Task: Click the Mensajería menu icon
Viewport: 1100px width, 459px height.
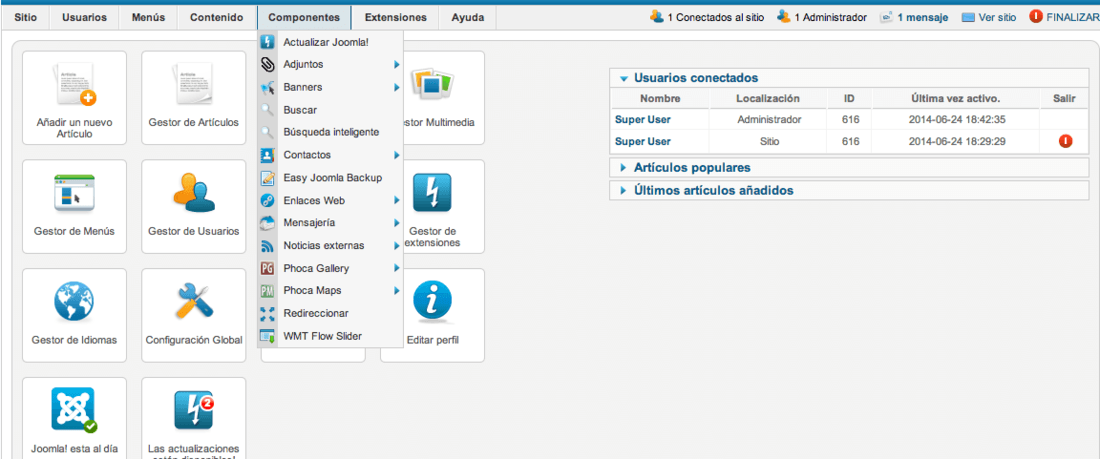Action: 267,223
